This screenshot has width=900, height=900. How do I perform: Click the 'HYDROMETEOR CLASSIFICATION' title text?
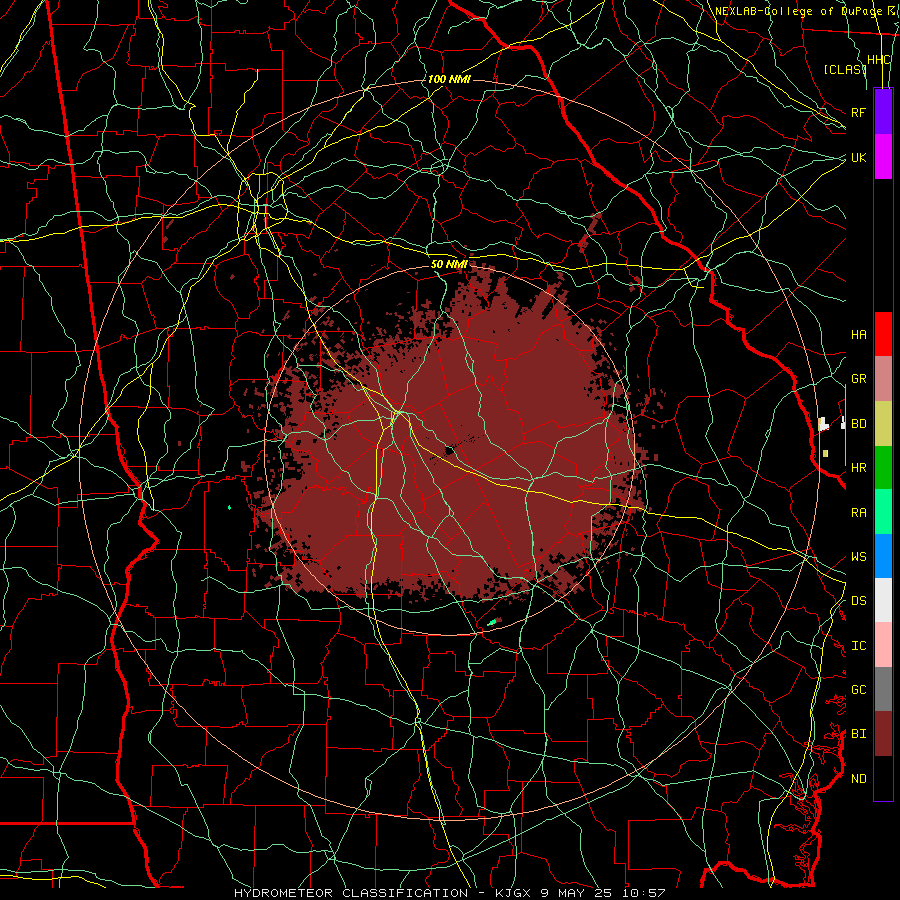[351, 893]
